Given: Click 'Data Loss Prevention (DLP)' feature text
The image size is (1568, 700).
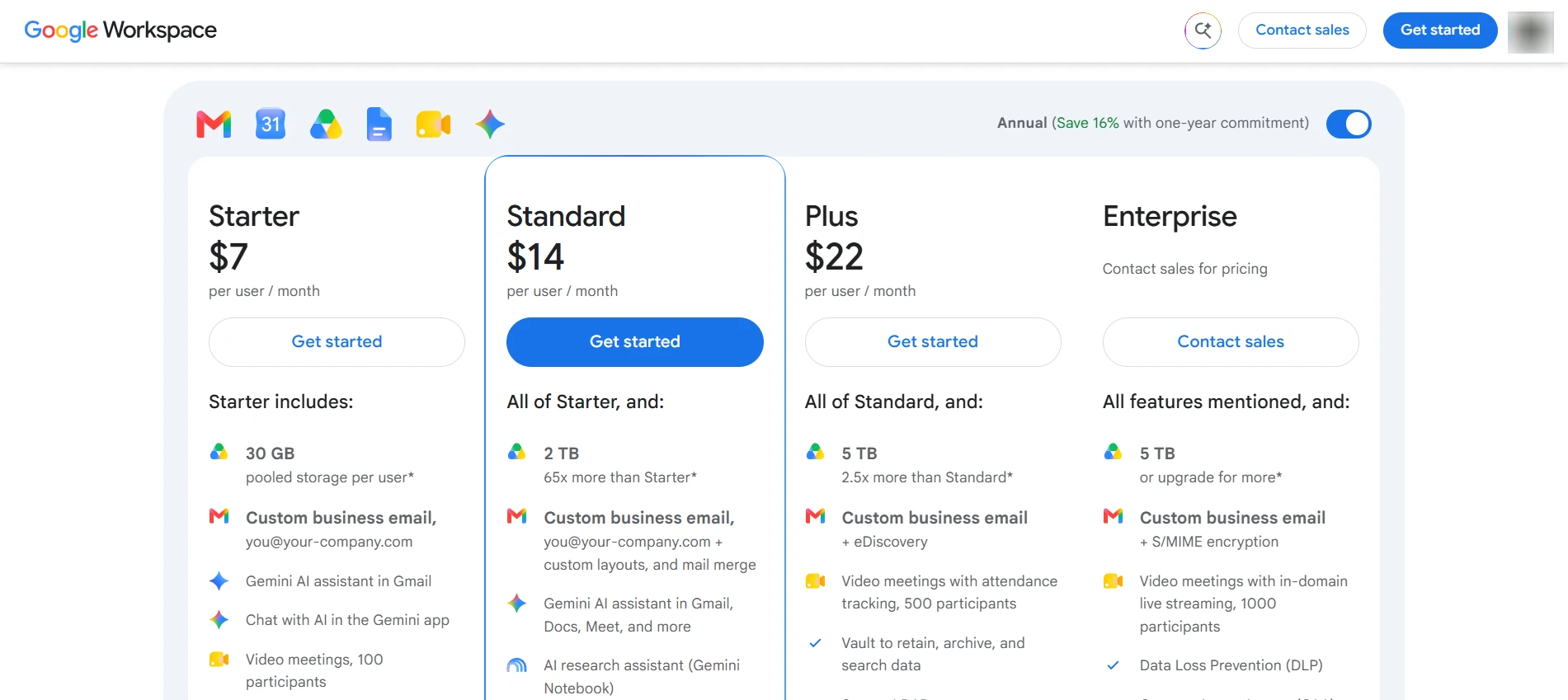Looking at the screenshot, I should tap(1231, 665).
